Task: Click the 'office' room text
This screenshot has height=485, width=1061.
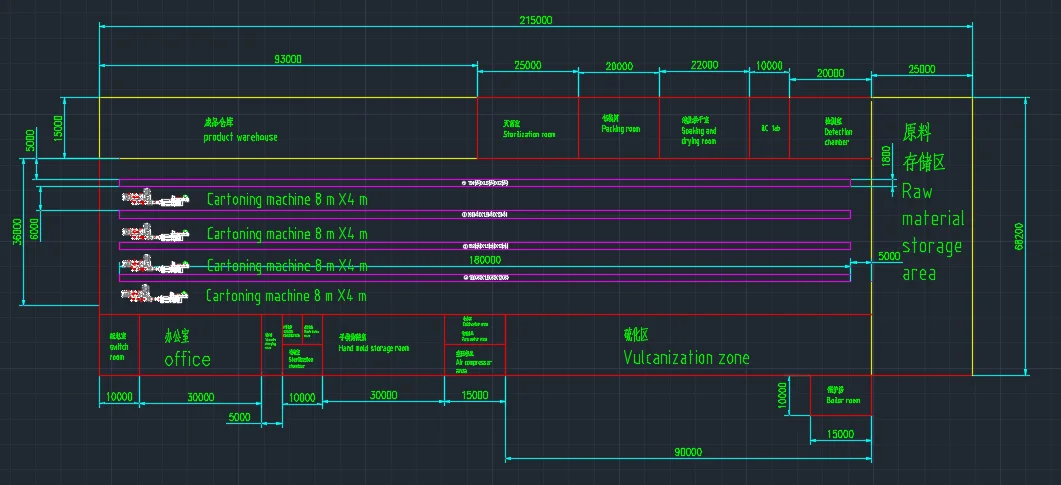Action: pos(188,359)
